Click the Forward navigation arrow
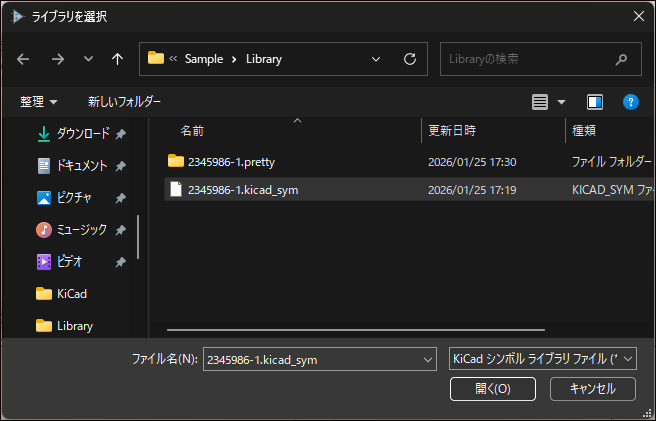 [57, 59]
